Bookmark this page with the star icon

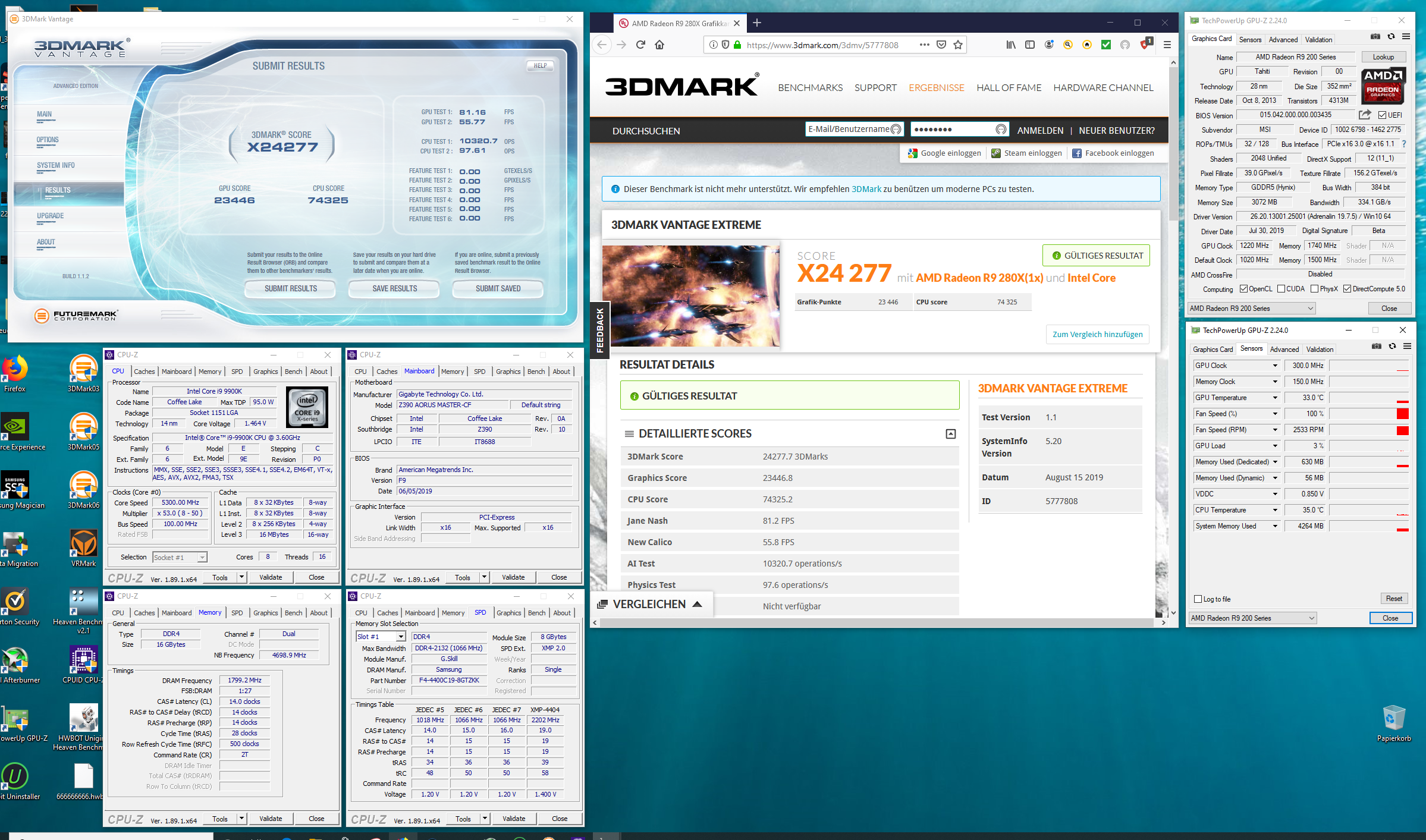(958, 45)
